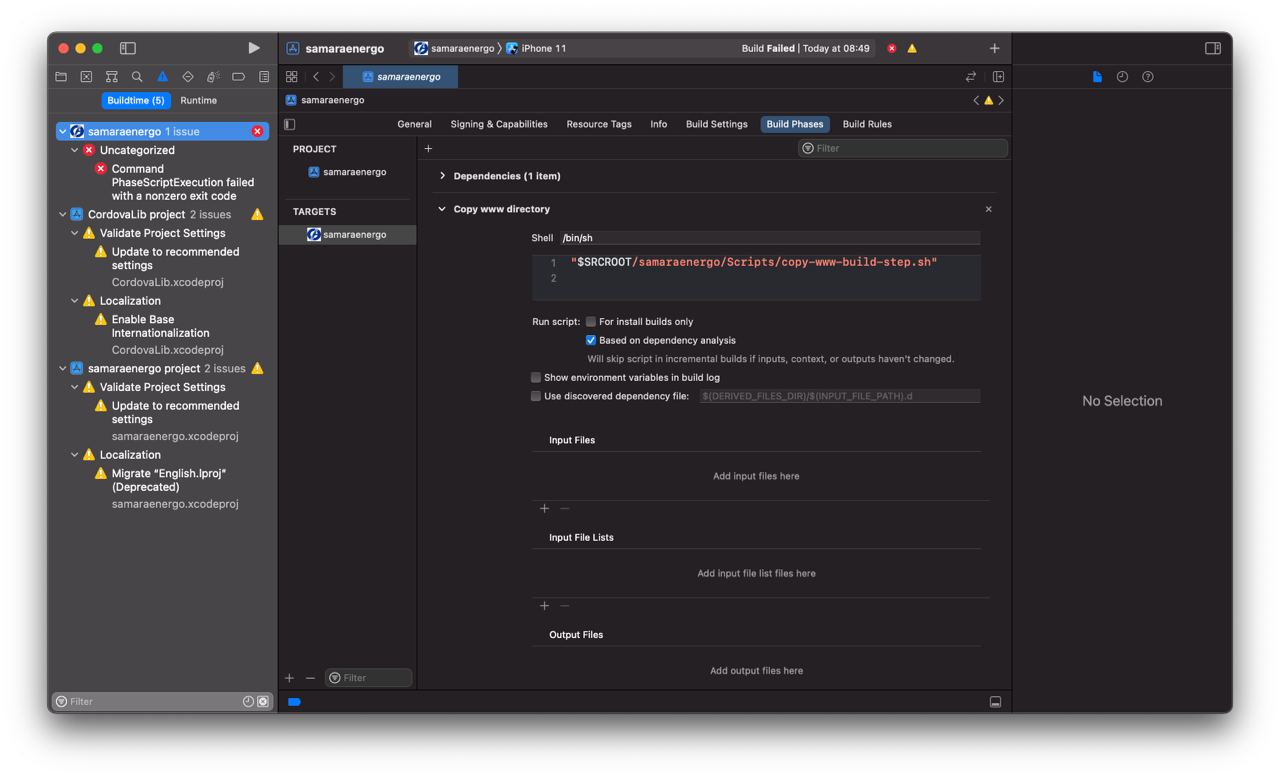This screenshot has width=1280, height=776.
Task: Click the build phases Filter field
Action: tap(902, 149)
